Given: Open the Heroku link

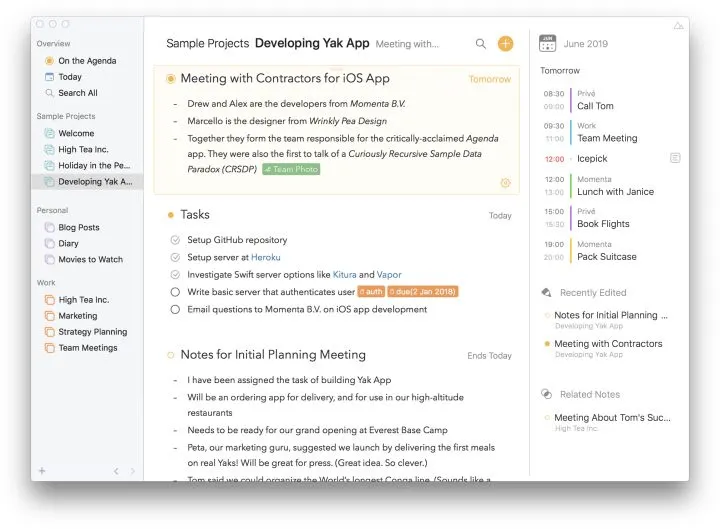Looking at the screenshot, I should (265, 257).
